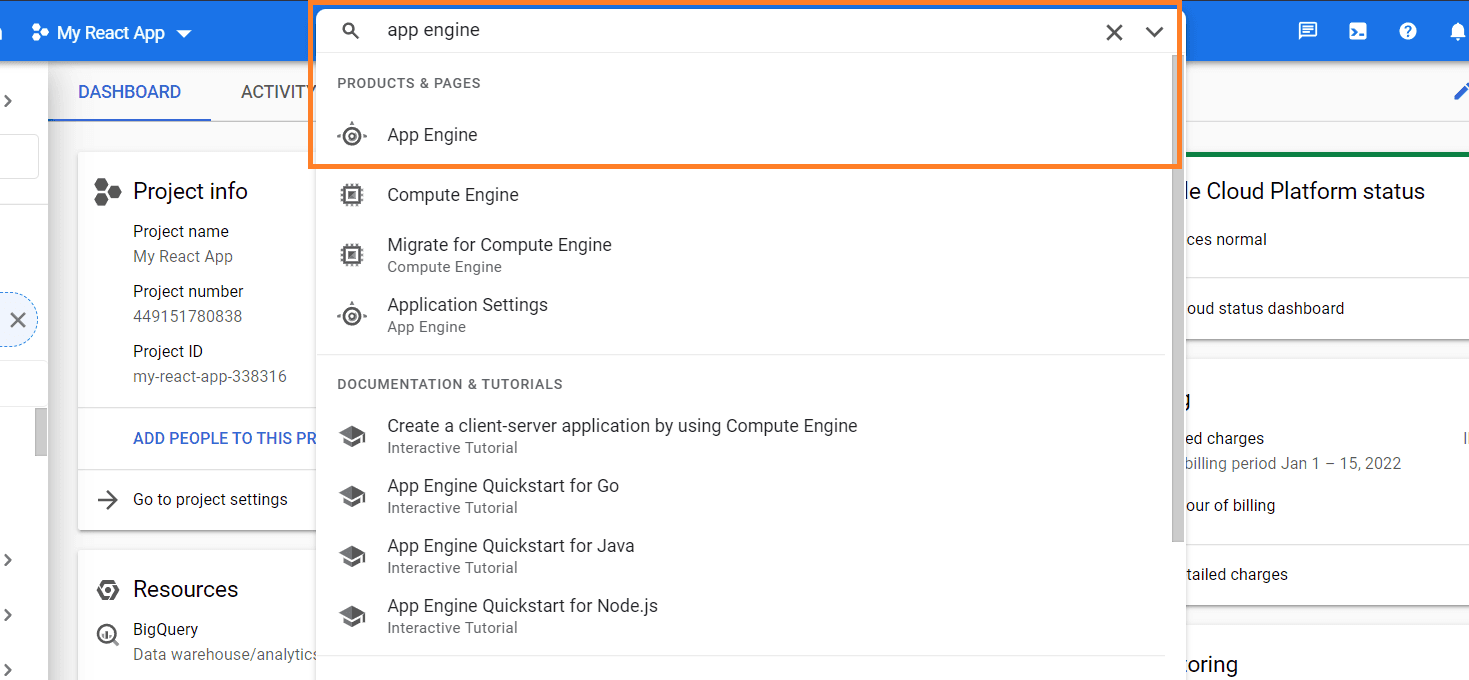Click graduation cap icon beside Quickstart for Node.js

pyautogui.click(x=352, y=616)
